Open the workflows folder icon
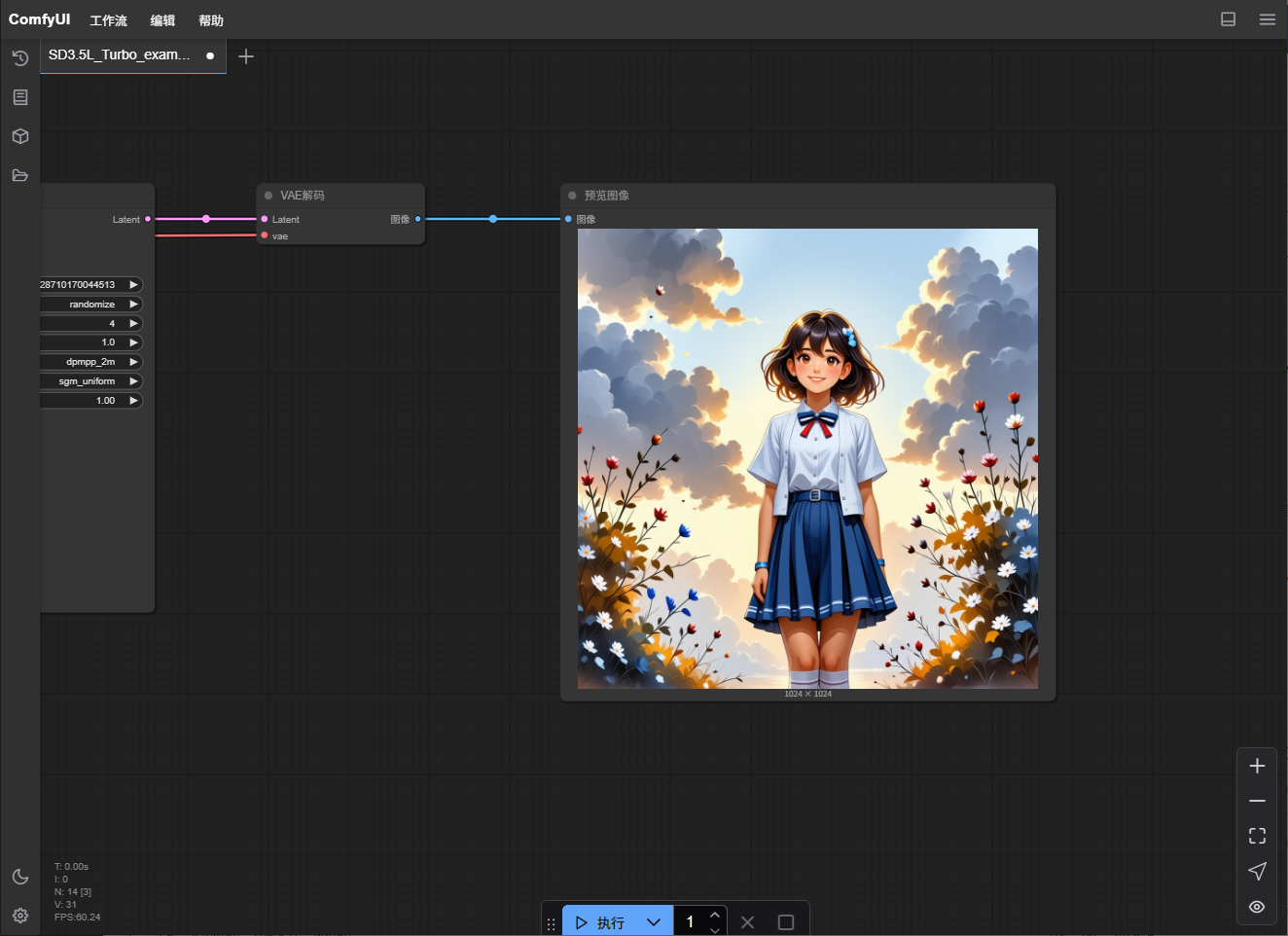This screenshot has height=936, width=1288. (19, 175)
